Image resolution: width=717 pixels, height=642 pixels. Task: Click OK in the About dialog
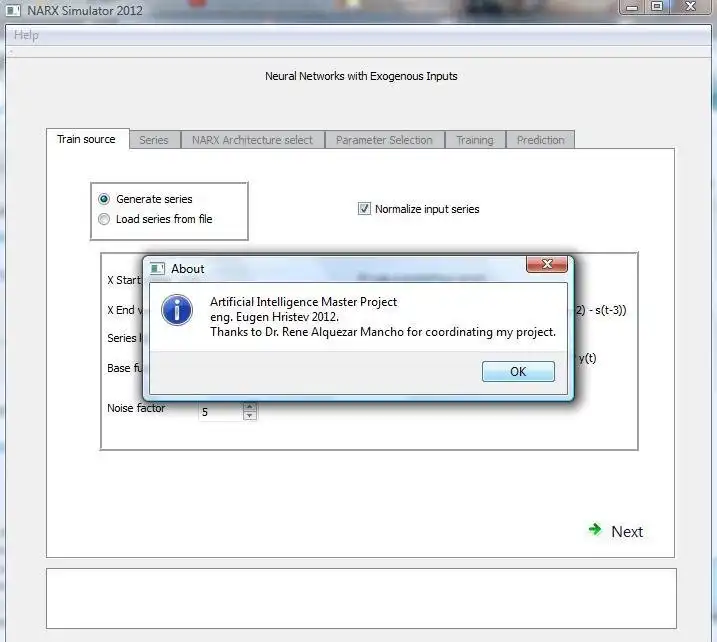pos(518,371)
